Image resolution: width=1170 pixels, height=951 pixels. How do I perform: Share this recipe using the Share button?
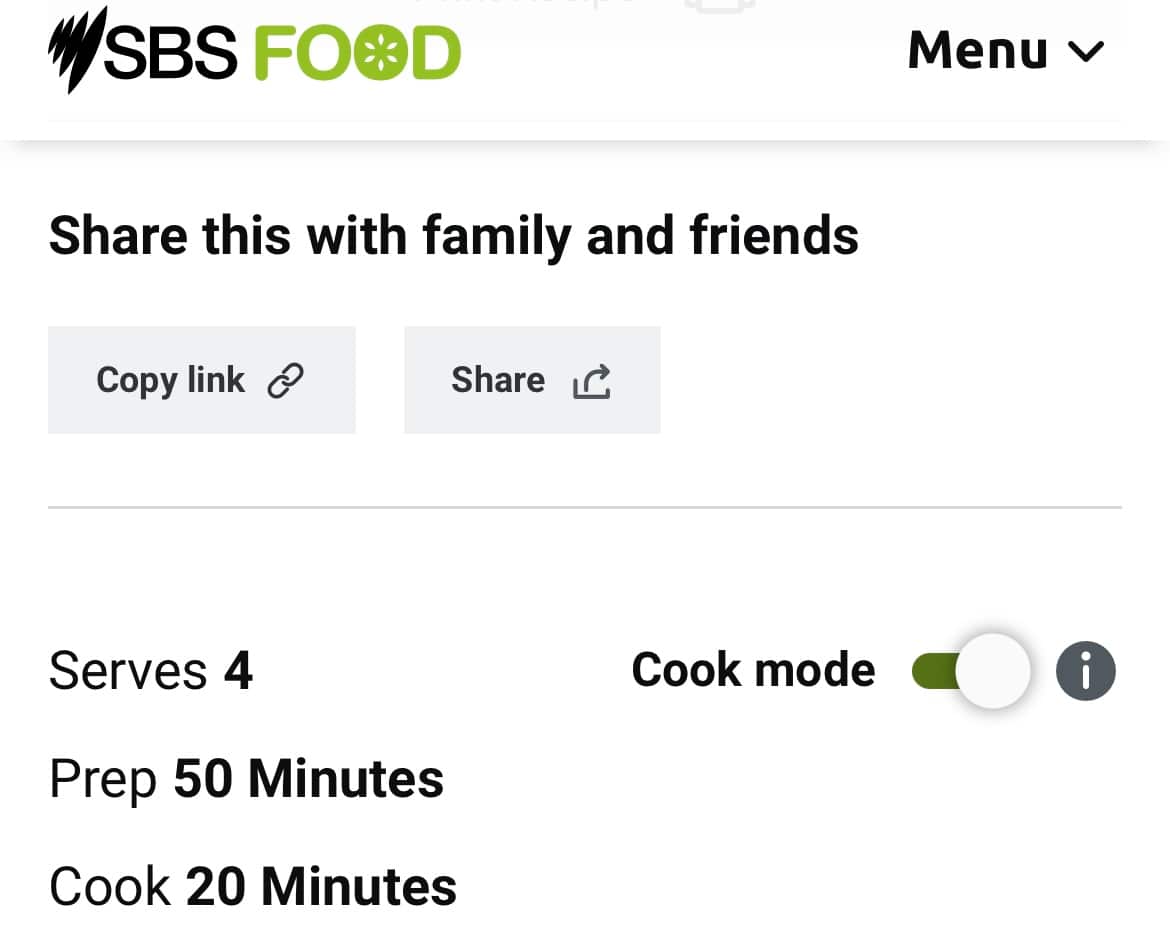point(531,380)
